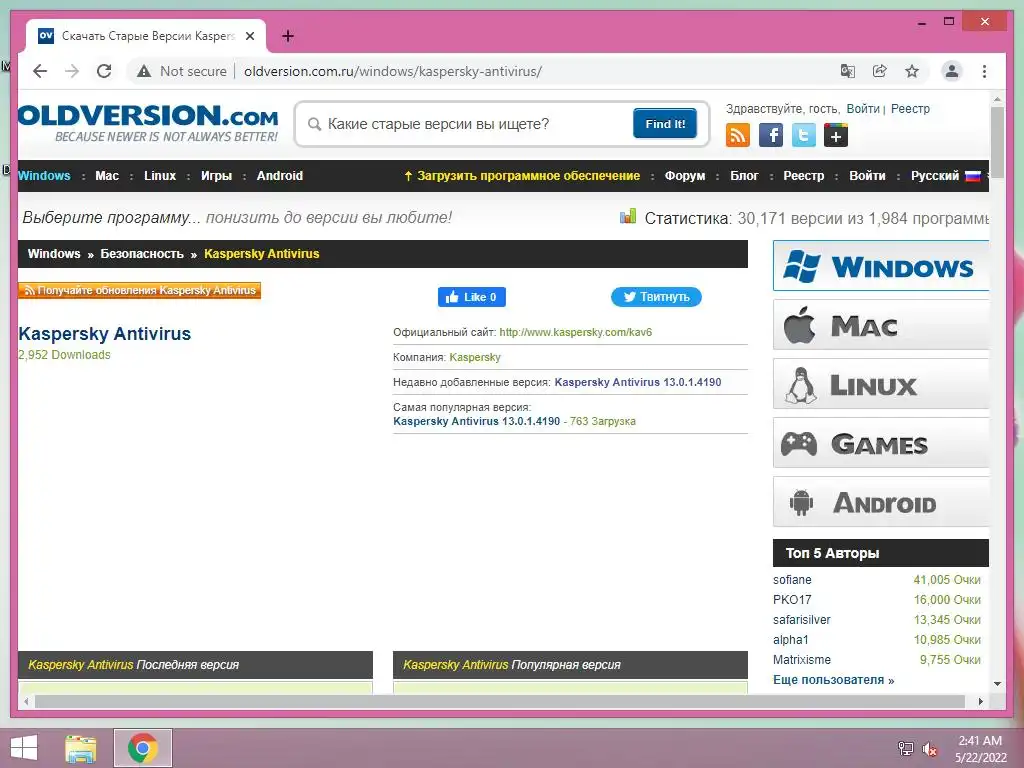Open the Форум nav menu item
The image size is (1024, 768).
tap(685, 176)
